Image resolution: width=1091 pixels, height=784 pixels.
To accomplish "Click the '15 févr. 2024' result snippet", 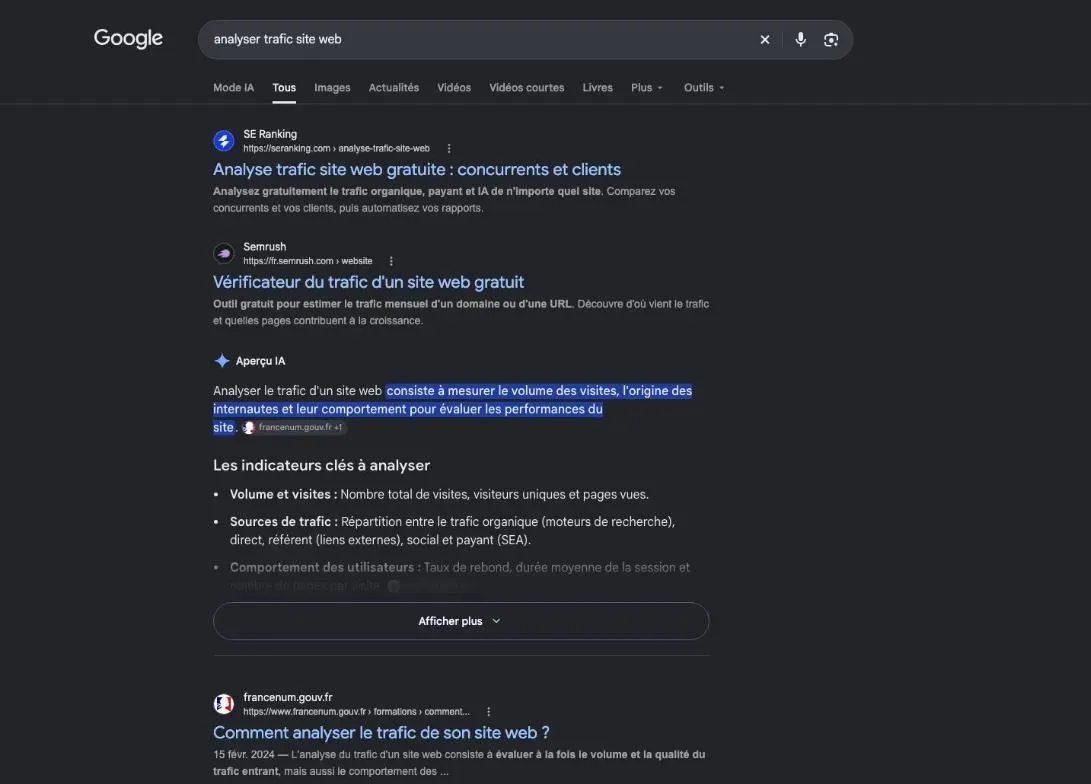I will [x=459, y=763].
